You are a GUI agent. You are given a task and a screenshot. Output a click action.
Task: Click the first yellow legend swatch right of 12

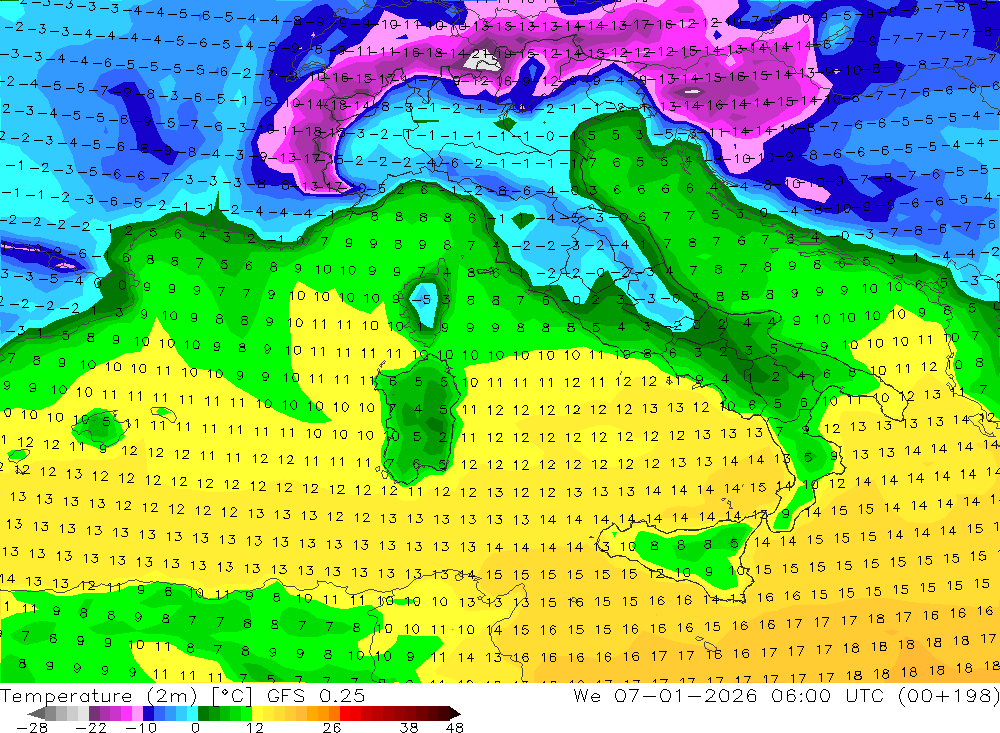(257, 713)
